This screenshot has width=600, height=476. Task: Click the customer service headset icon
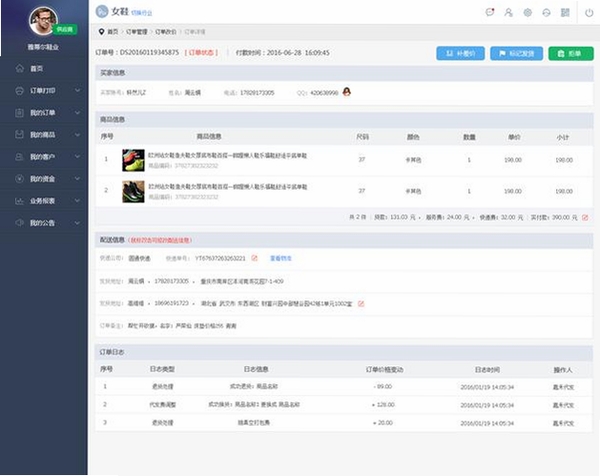point(546,13)
